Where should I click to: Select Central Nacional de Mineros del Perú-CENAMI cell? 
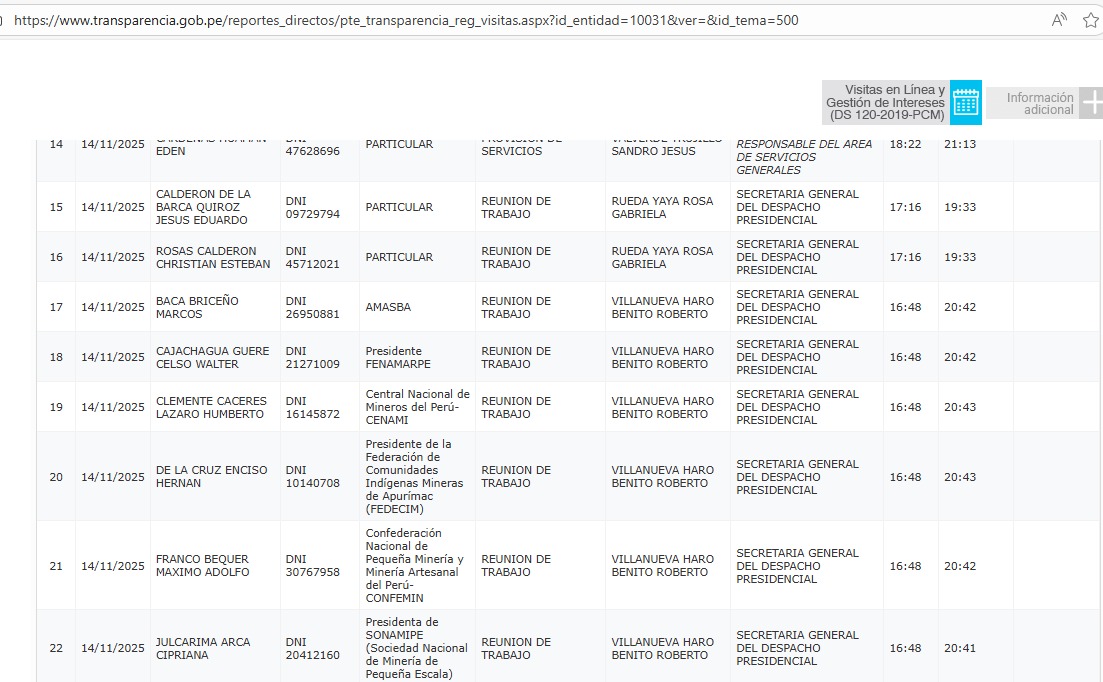pos(417,407)
